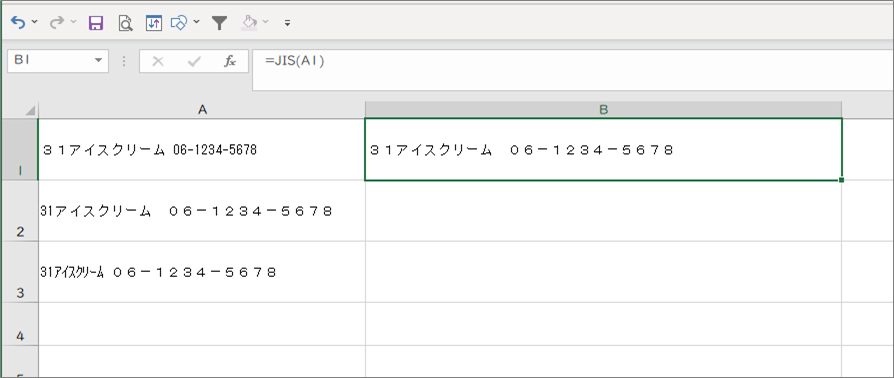The width and height of the screenshot is (894, 378).
Task: Toggle the Filter funnel icon
Action: [219, 23]
